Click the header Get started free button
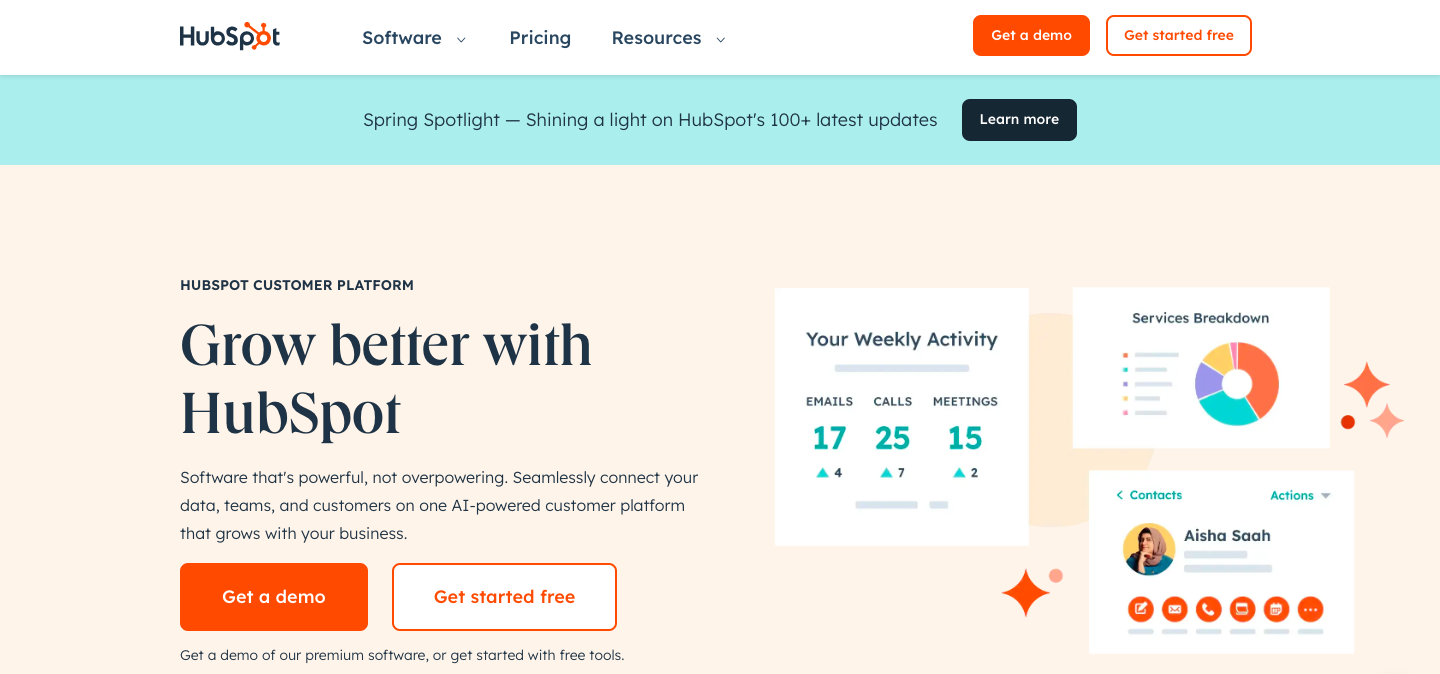The width and height of the screenshot is (1440, 674). [1178, 35]
